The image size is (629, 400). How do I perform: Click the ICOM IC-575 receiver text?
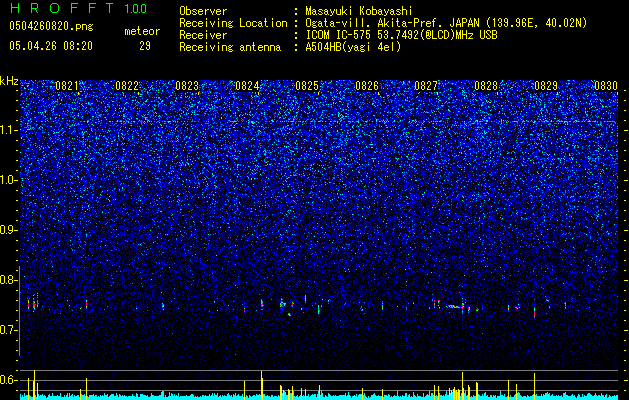[401, 35]
